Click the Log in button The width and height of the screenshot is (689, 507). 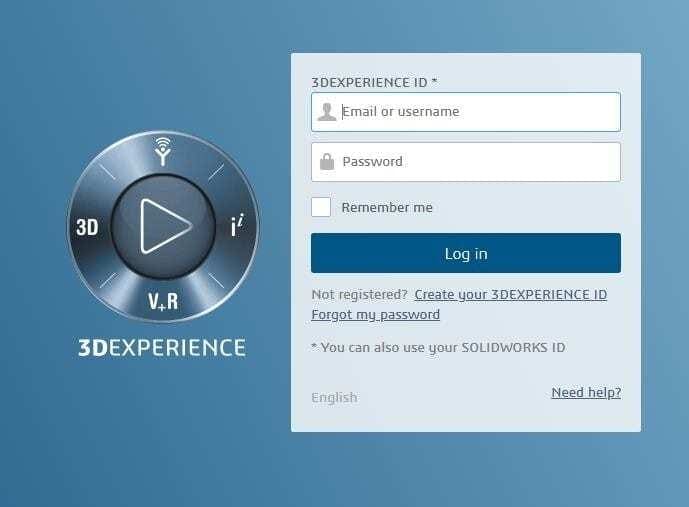point(466,253)
